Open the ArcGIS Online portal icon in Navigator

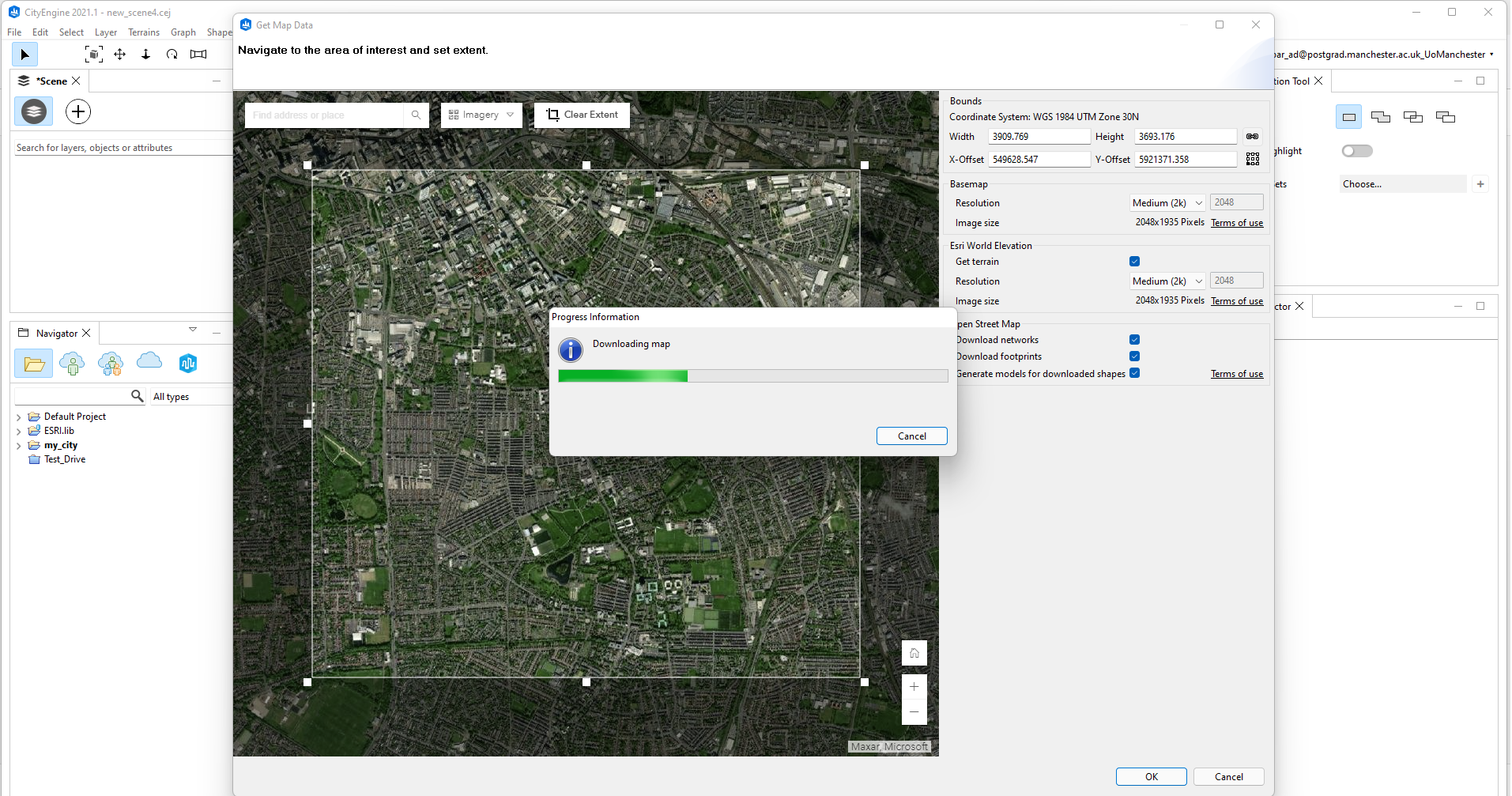[x=187, y=364]
